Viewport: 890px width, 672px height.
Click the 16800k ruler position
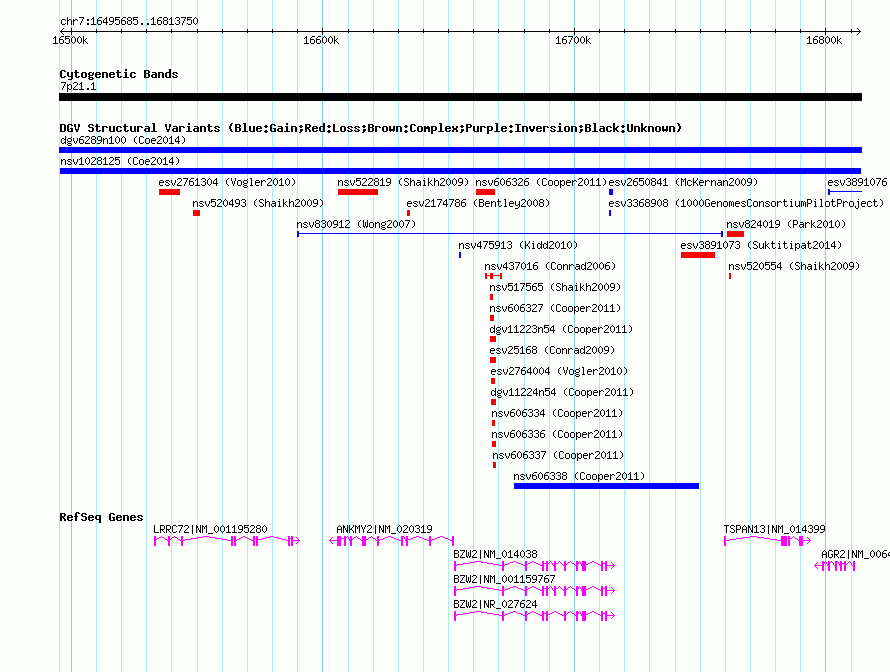[824, 40]
